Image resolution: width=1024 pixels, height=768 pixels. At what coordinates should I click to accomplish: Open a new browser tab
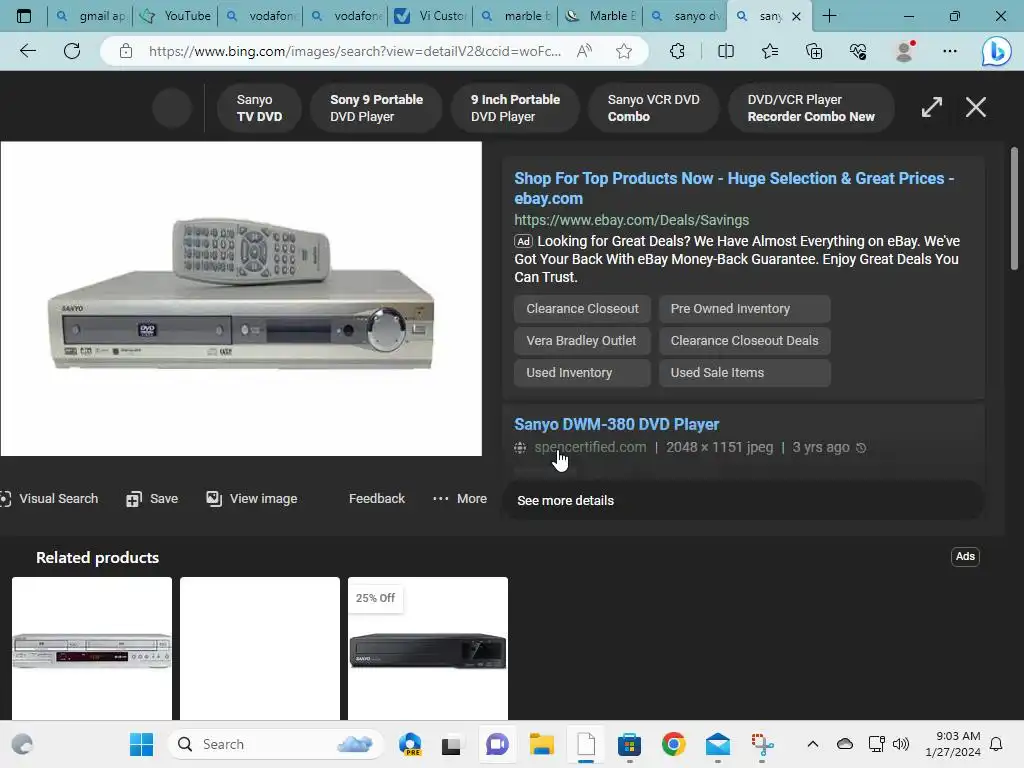tap(829, 16)
